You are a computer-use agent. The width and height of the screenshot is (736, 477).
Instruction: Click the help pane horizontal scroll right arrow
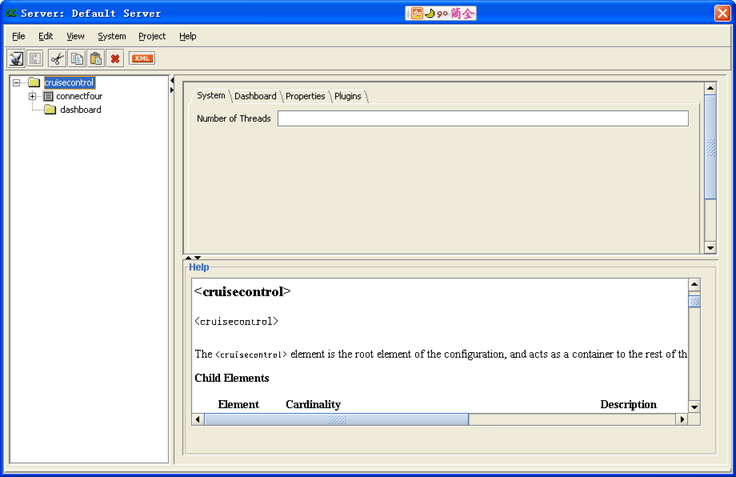(x=682, y=419)
